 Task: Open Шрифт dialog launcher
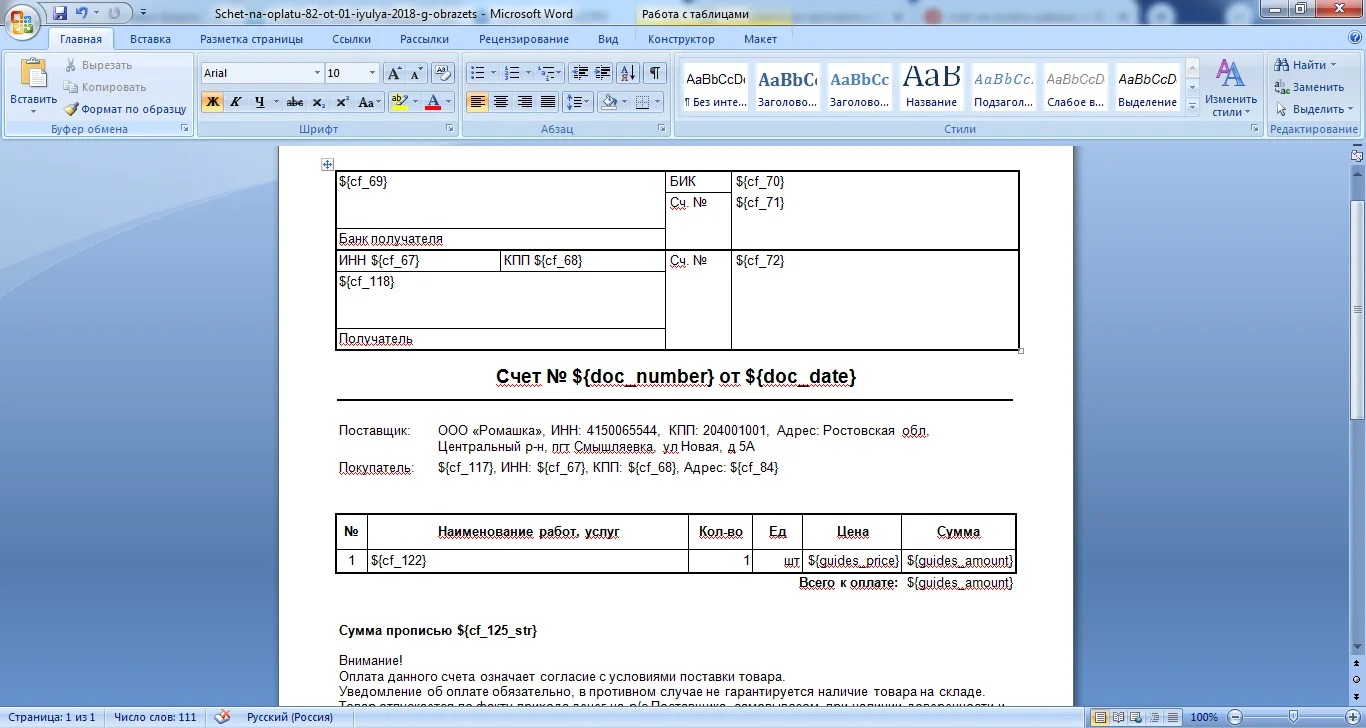pos(450,130)
